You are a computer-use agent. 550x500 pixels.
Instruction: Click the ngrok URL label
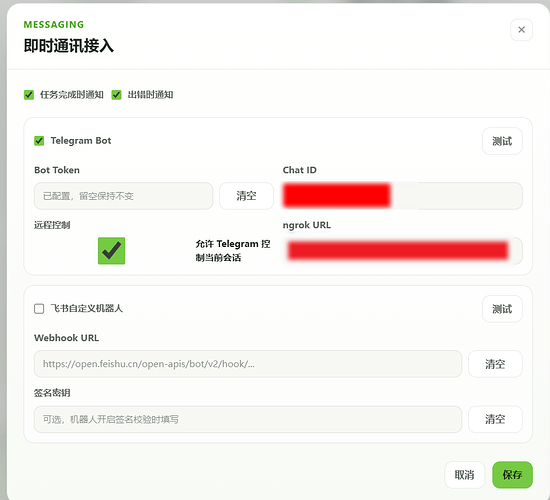tap(307, 225)
